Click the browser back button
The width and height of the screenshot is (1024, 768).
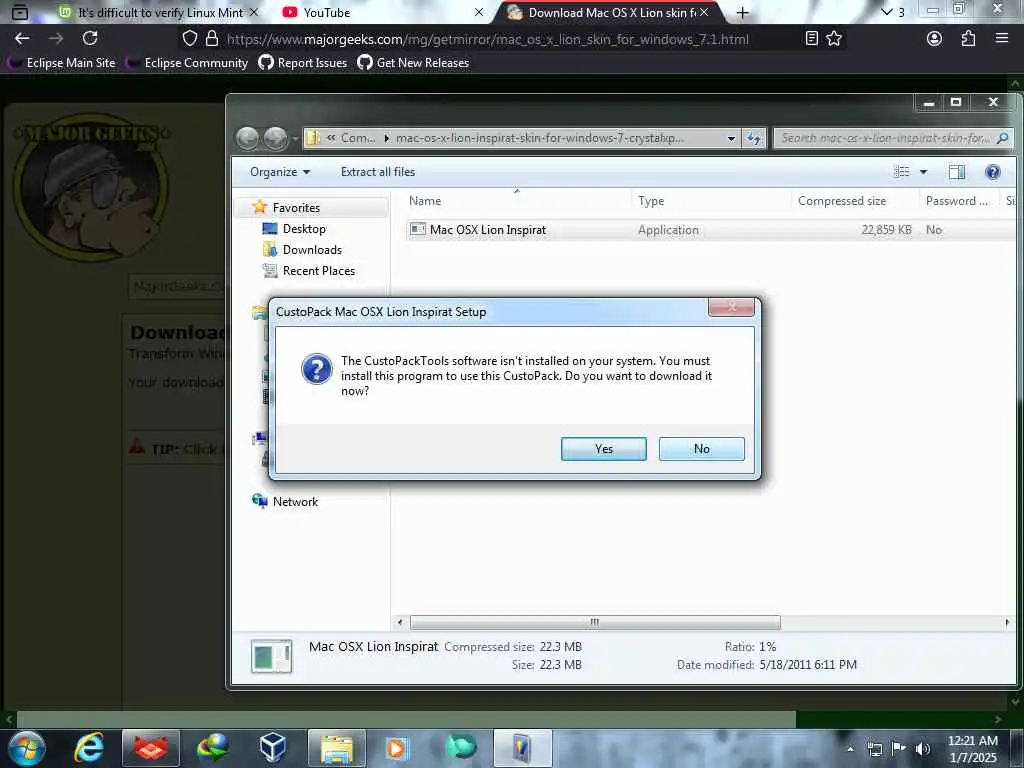click(22, 39)
